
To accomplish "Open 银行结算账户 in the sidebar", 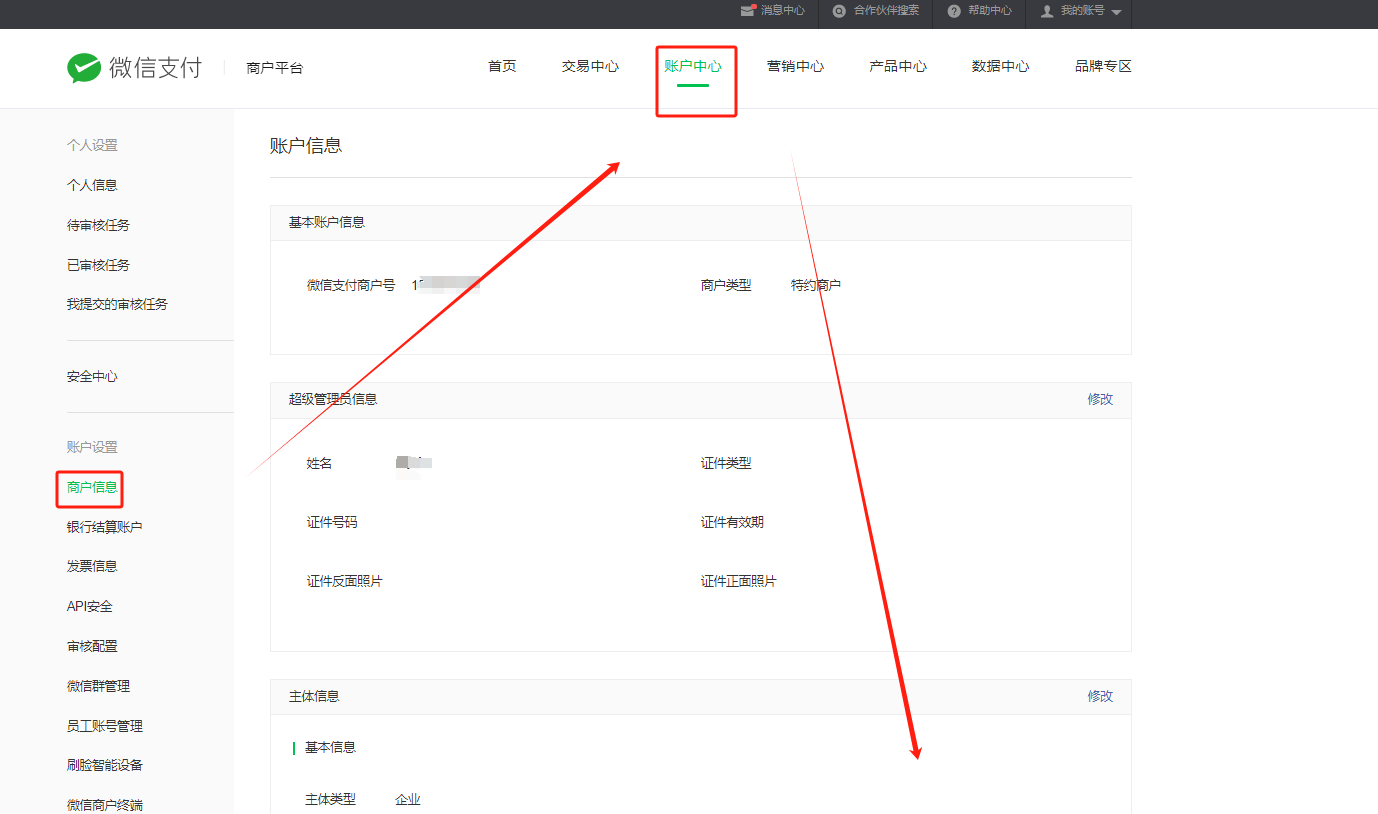I will [105, 527].
